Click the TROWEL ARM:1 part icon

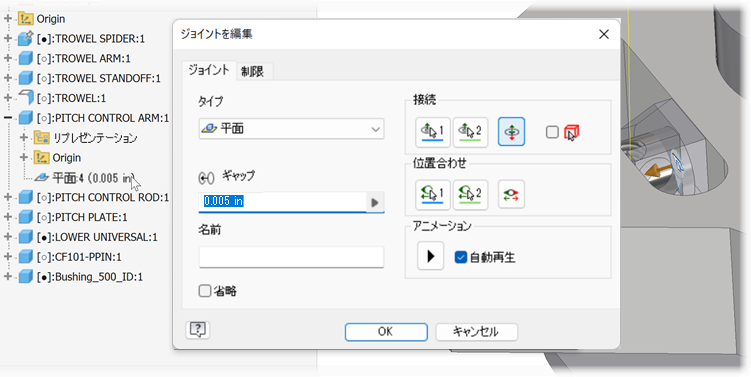tap(25, 58)
